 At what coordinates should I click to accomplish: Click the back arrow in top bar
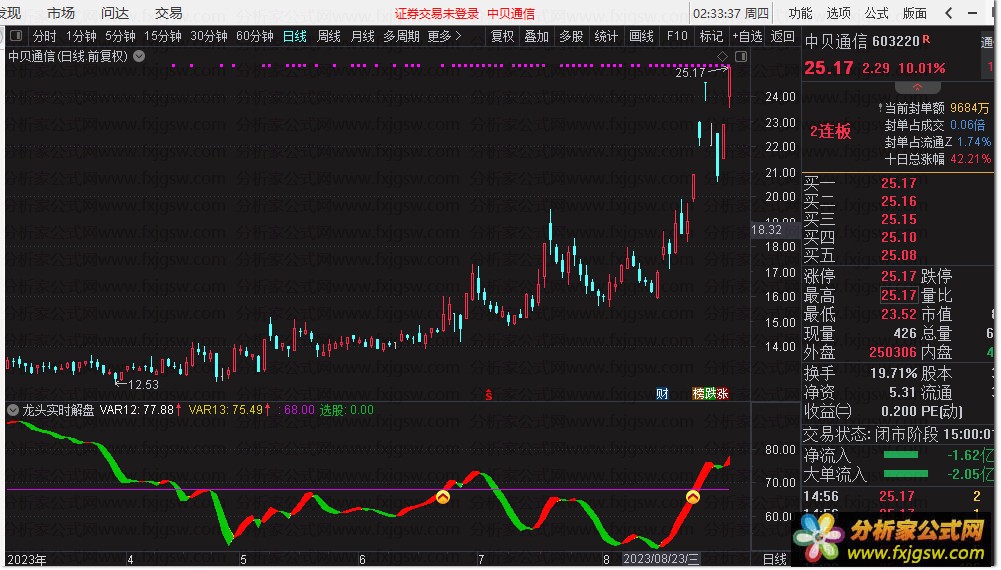click(949, 13)
